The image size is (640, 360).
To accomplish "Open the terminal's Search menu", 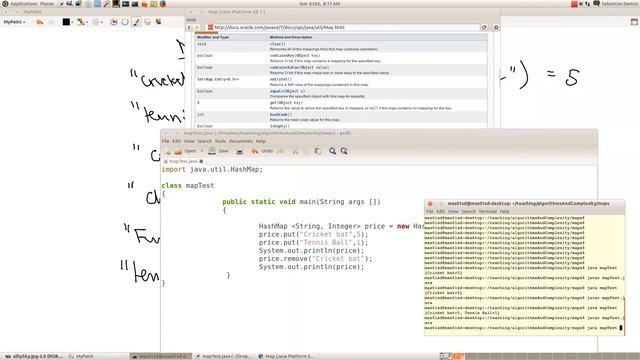I will (469, 211).
